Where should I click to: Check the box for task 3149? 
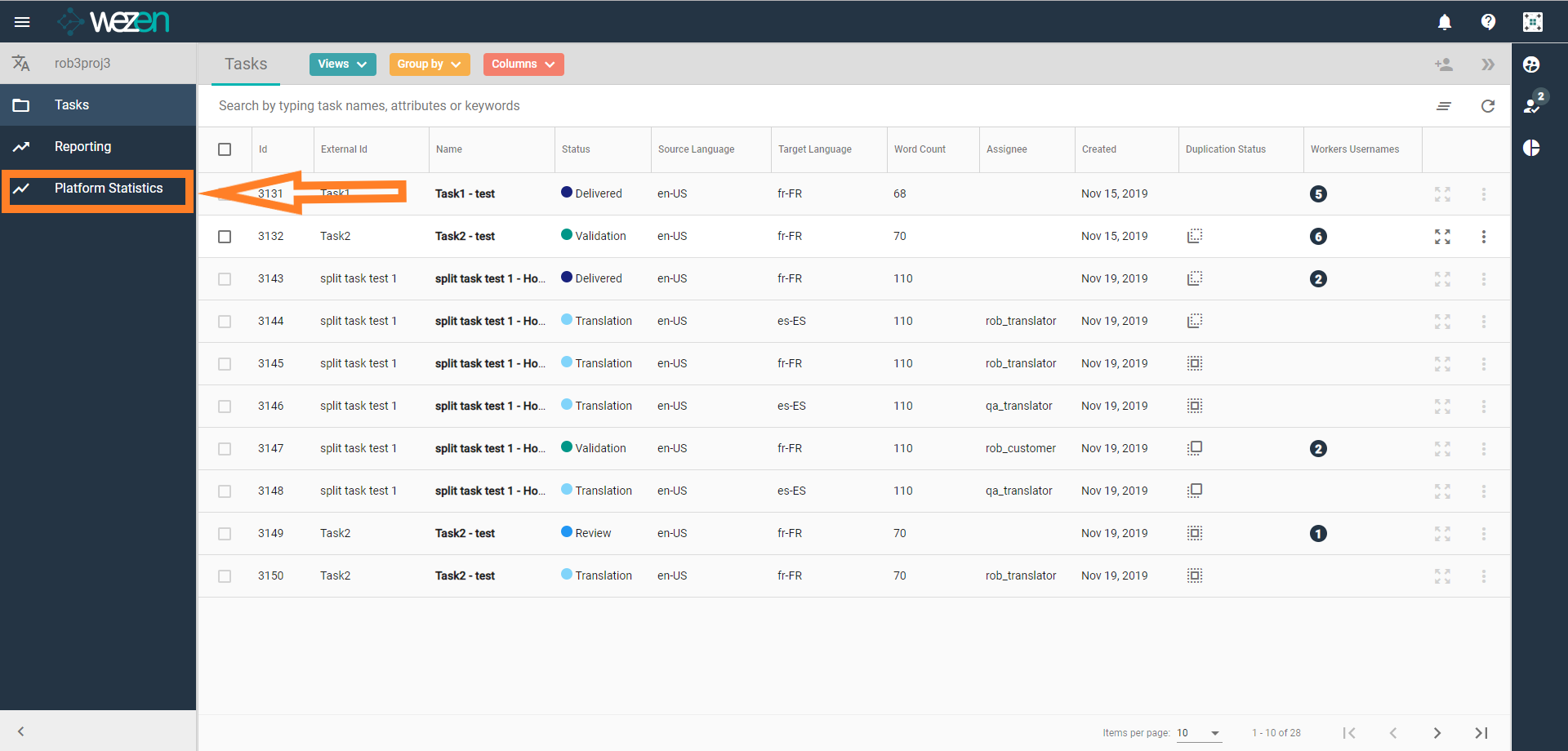225,534
